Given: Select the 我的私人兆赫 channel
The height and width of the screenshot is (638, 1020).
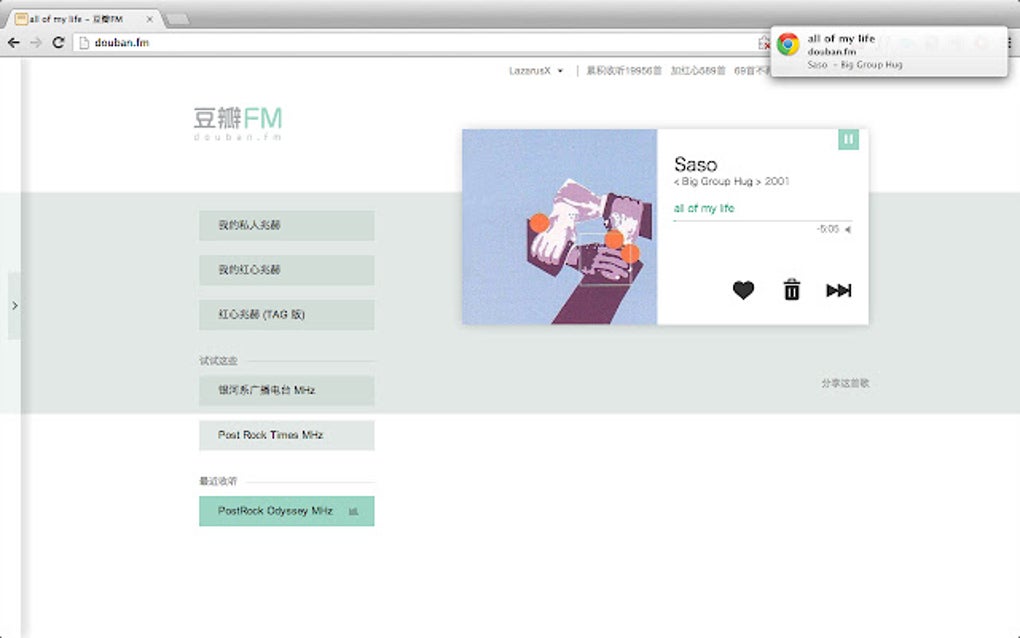Looking at the screenshot, I should 287,225.
